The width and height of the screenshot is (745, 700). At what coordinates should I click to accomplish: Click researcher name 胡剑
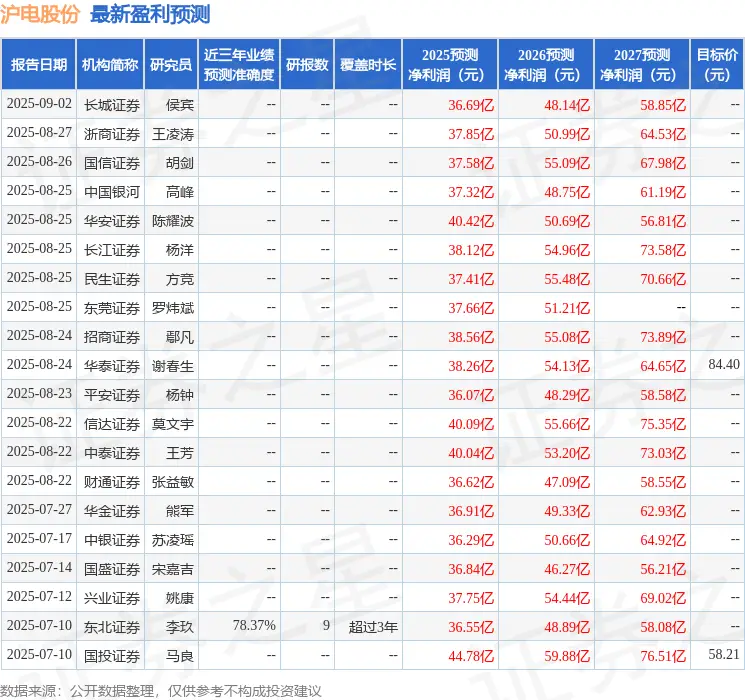(180, 163)
